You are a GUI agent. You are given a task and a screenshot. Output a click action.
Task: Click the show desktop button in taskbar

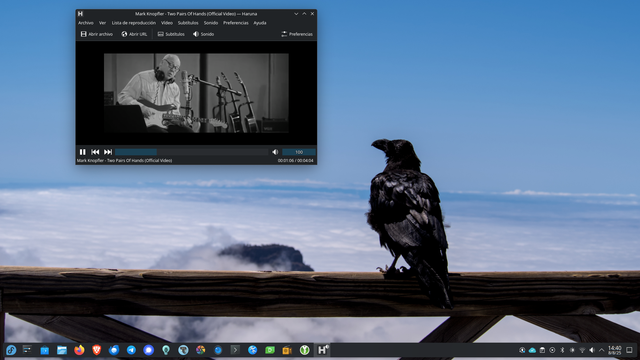(x=629, y=350)
